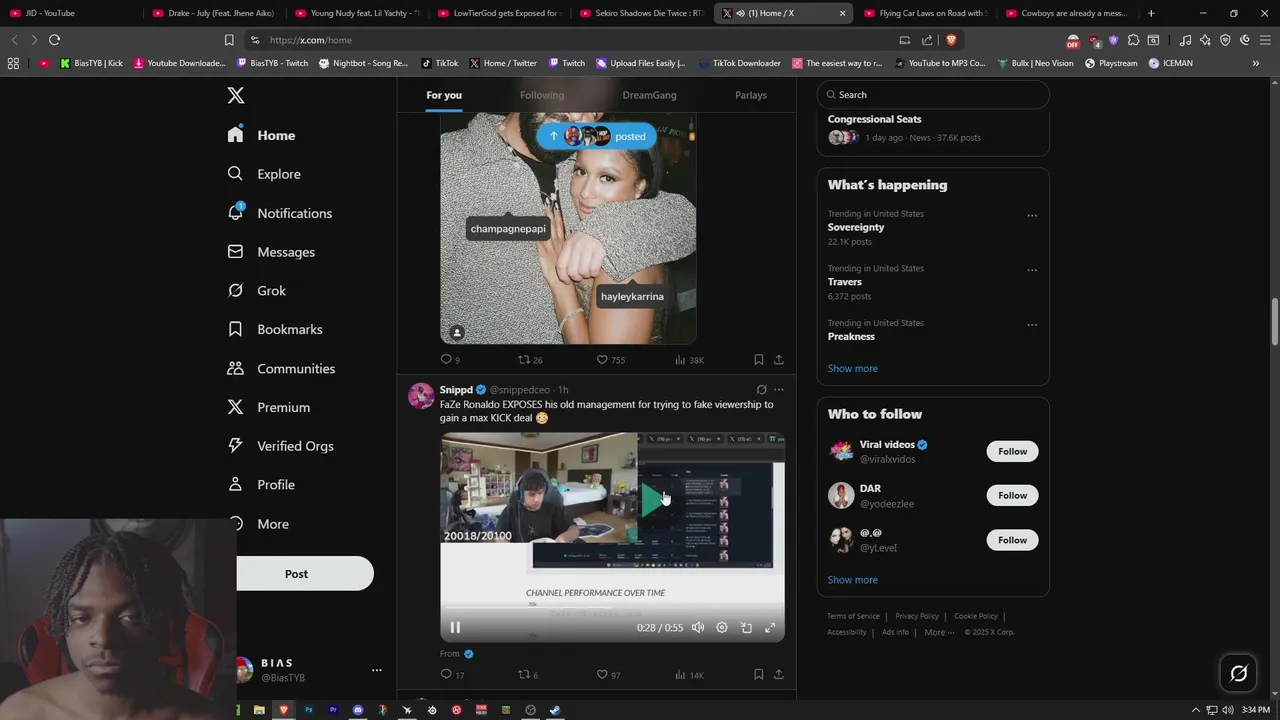Expand bookmarks overflow chevron
Viewport: 1280px width, 720px height.
pos(1255,63)
